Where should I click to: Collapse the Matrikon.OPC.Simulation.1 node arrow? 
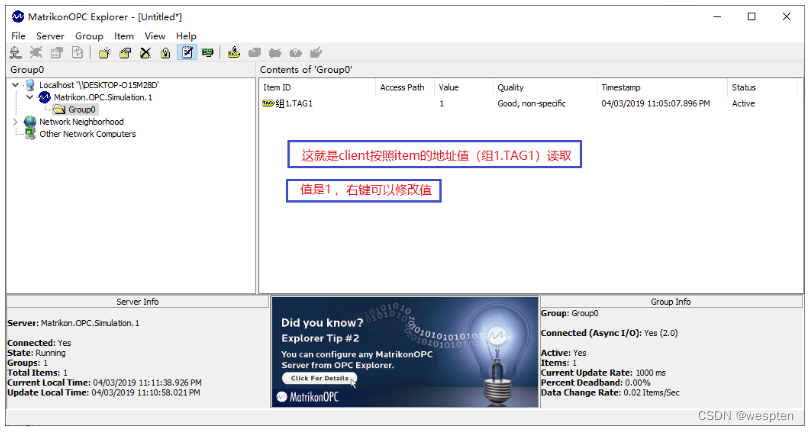(x=30, y=97)
